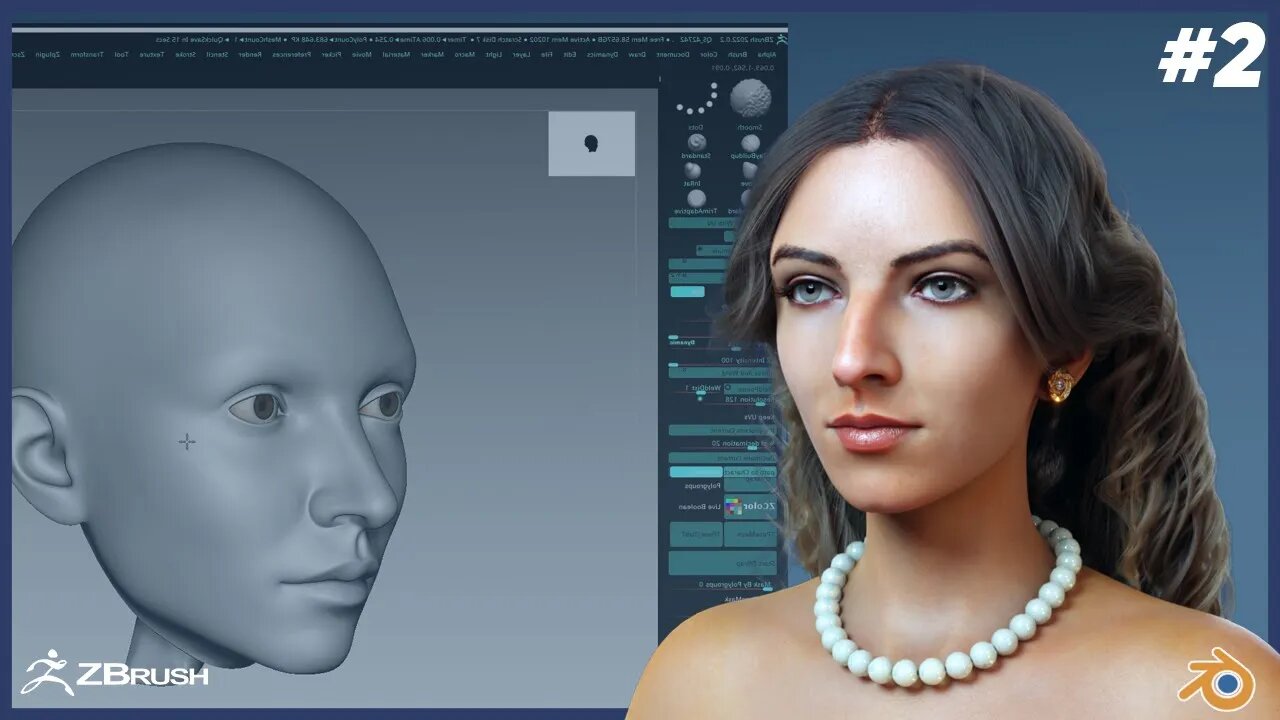1280x720 pixels.
Task: Pick the TrimAdaptive brush icon
Action: click(x=697, y=198)
